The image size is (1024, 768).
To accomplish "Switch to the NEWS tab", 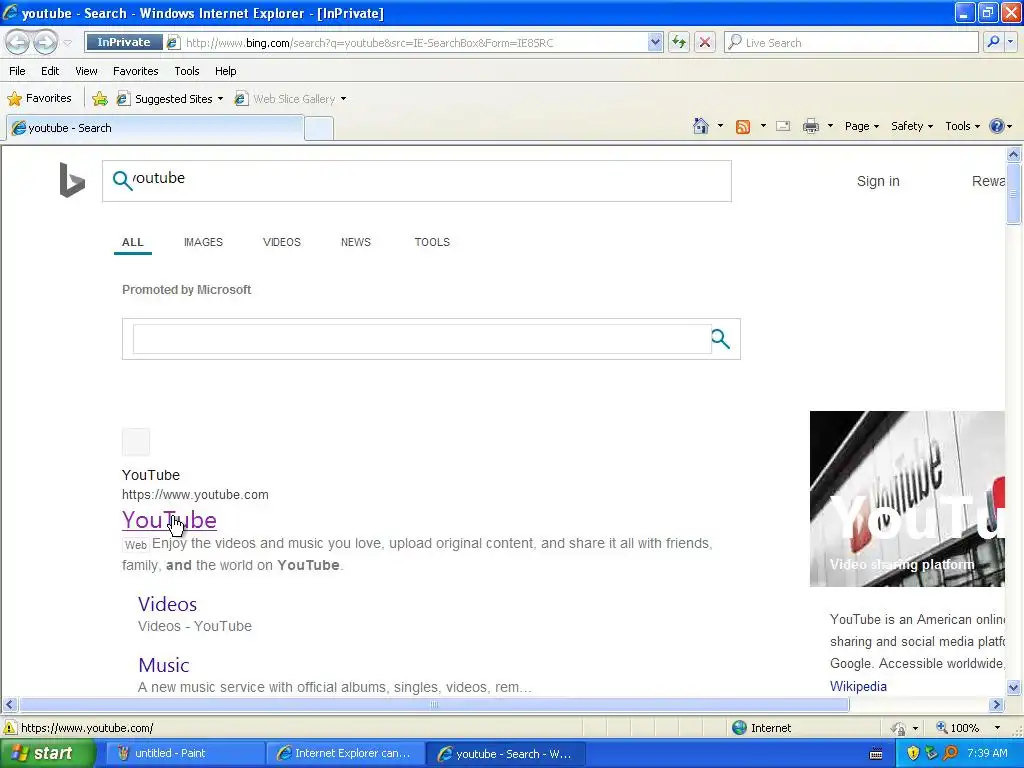I will click(355, 242).
